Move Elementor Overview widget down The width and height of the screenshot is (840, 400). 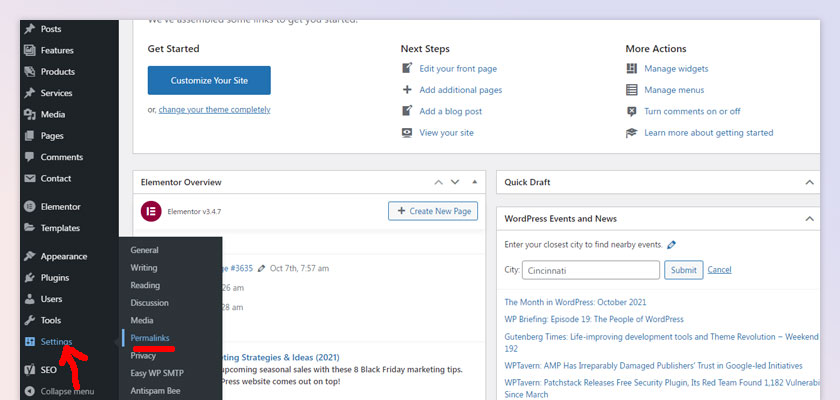click(x=455, y=182)
